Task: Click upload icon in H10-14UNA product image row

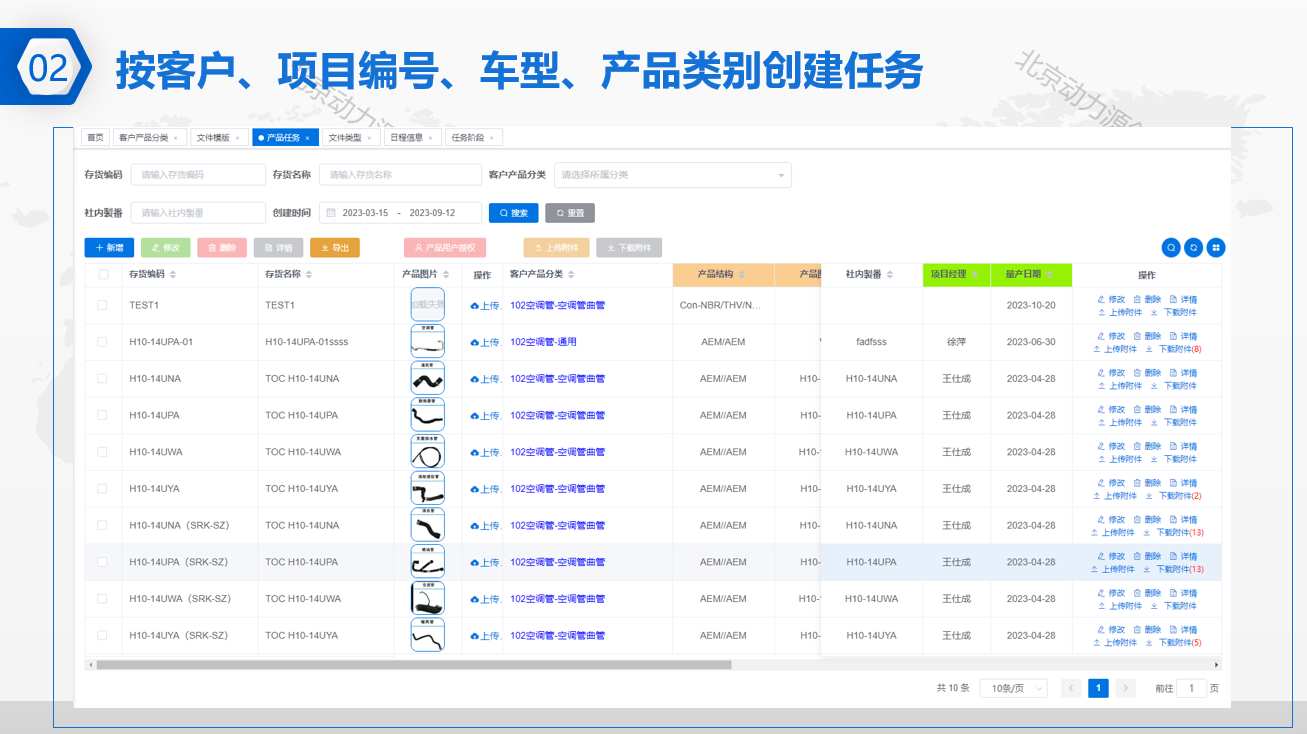Action: (x=475, y=379)
